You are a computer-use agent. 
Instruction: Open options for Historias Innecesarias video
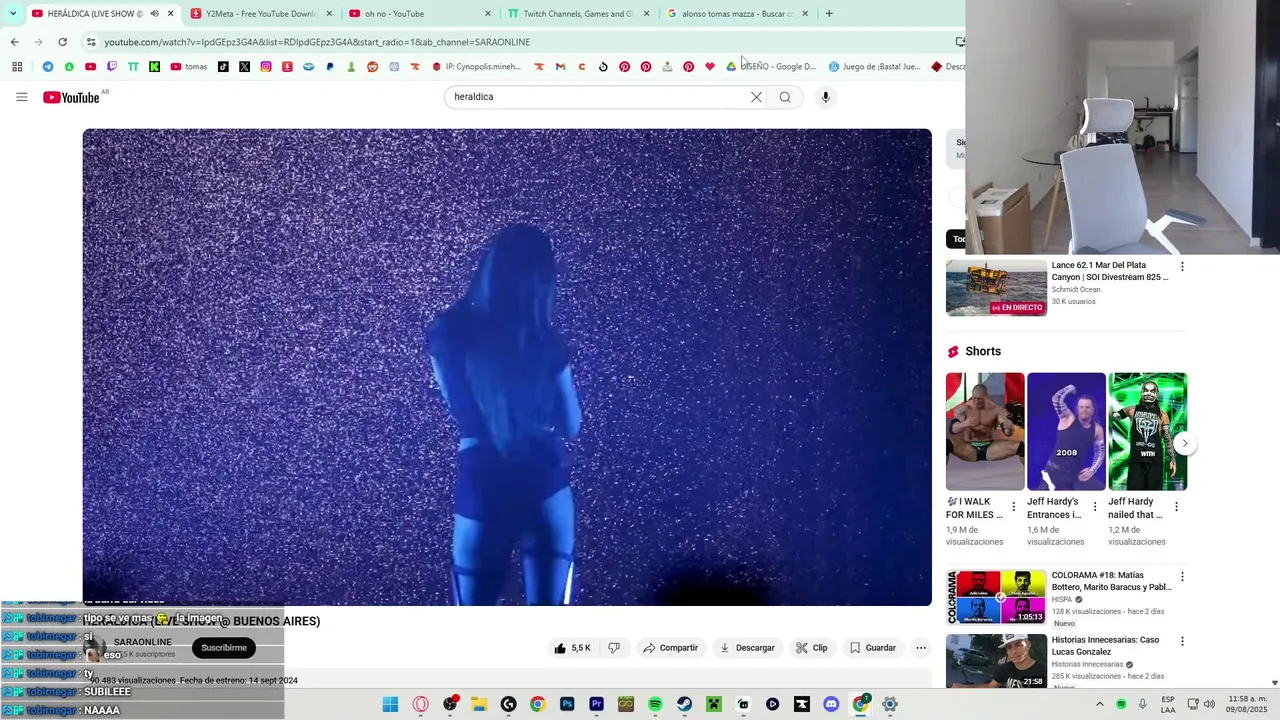[x=1182, y=641]
